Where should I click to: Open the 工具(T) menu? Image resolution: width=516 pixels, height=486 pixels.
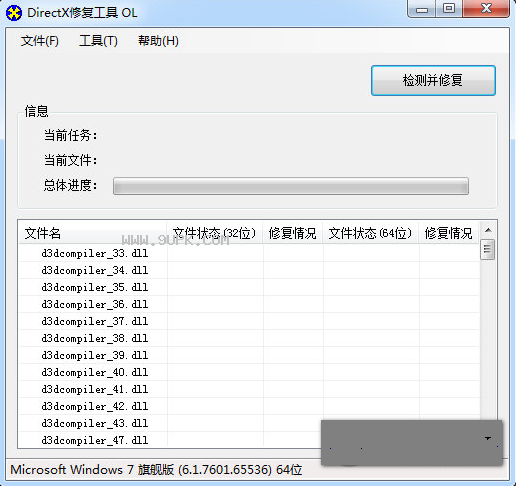click(x=98, y=41)
